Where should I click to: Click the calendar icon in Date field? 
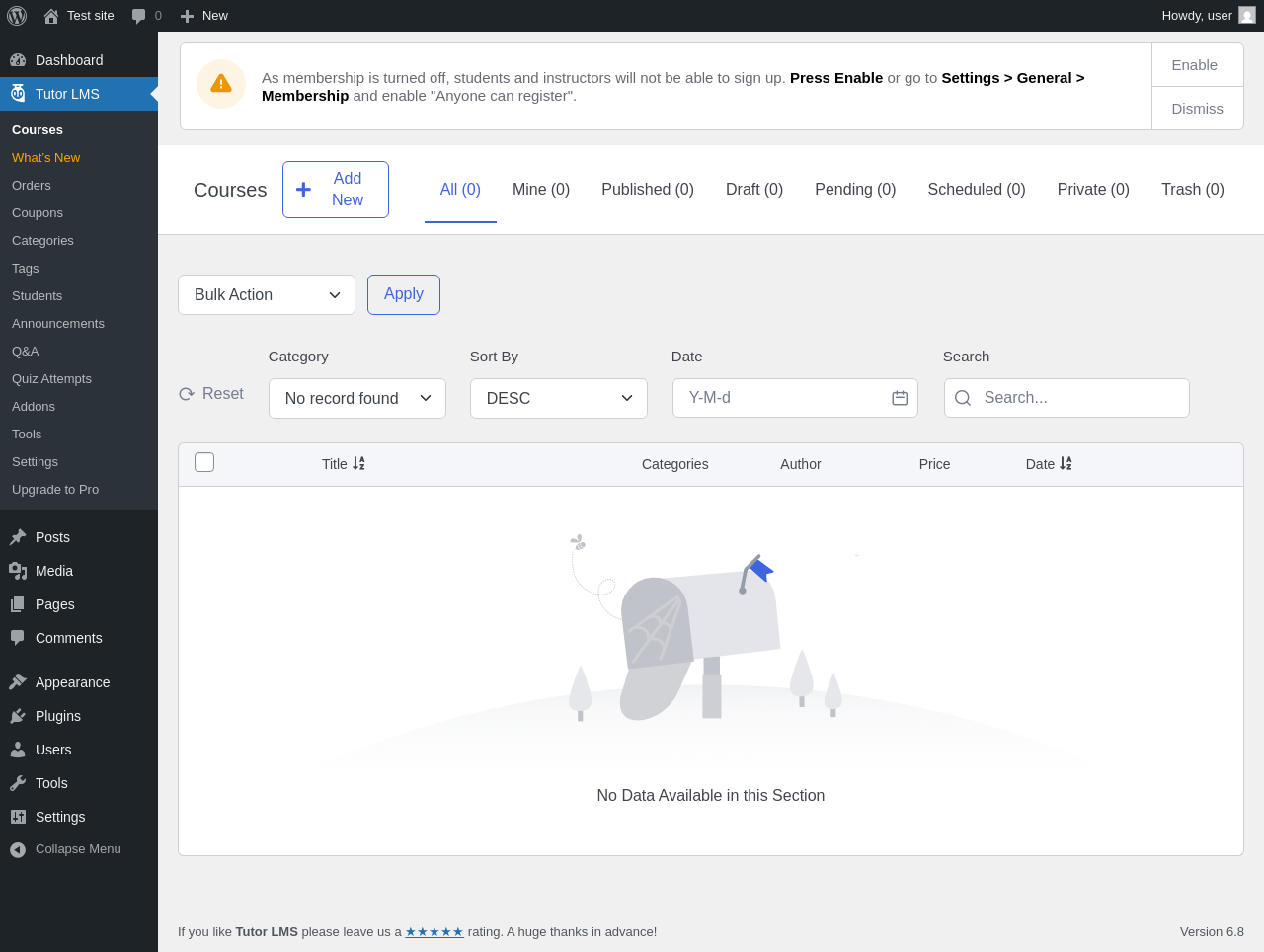(900, 398)
